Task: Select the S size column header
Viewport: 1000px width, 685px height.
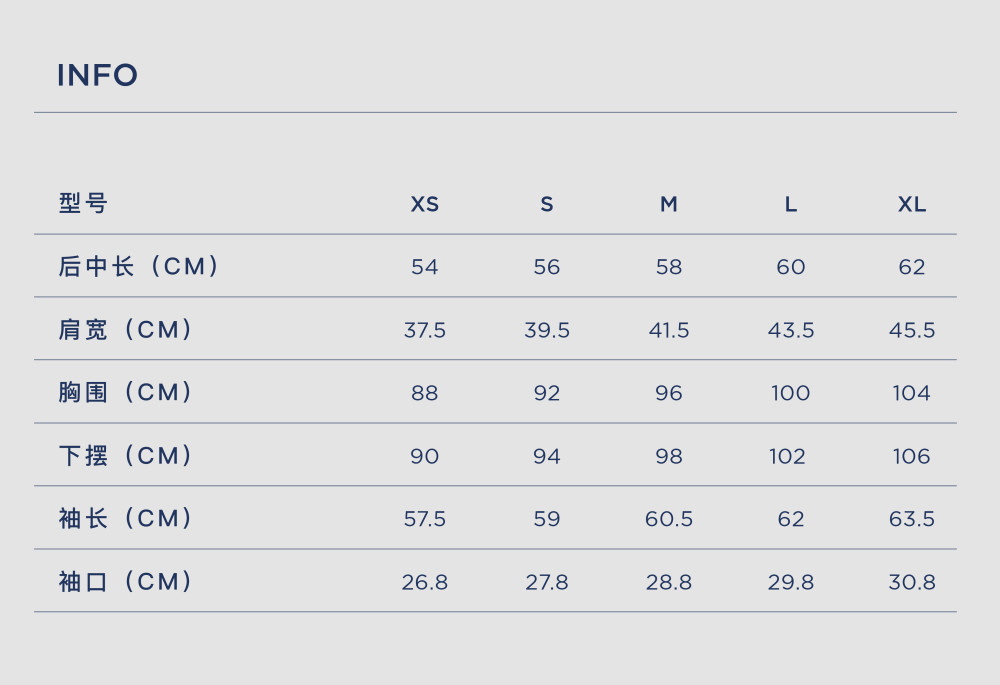Action: (x=547, y=204)
